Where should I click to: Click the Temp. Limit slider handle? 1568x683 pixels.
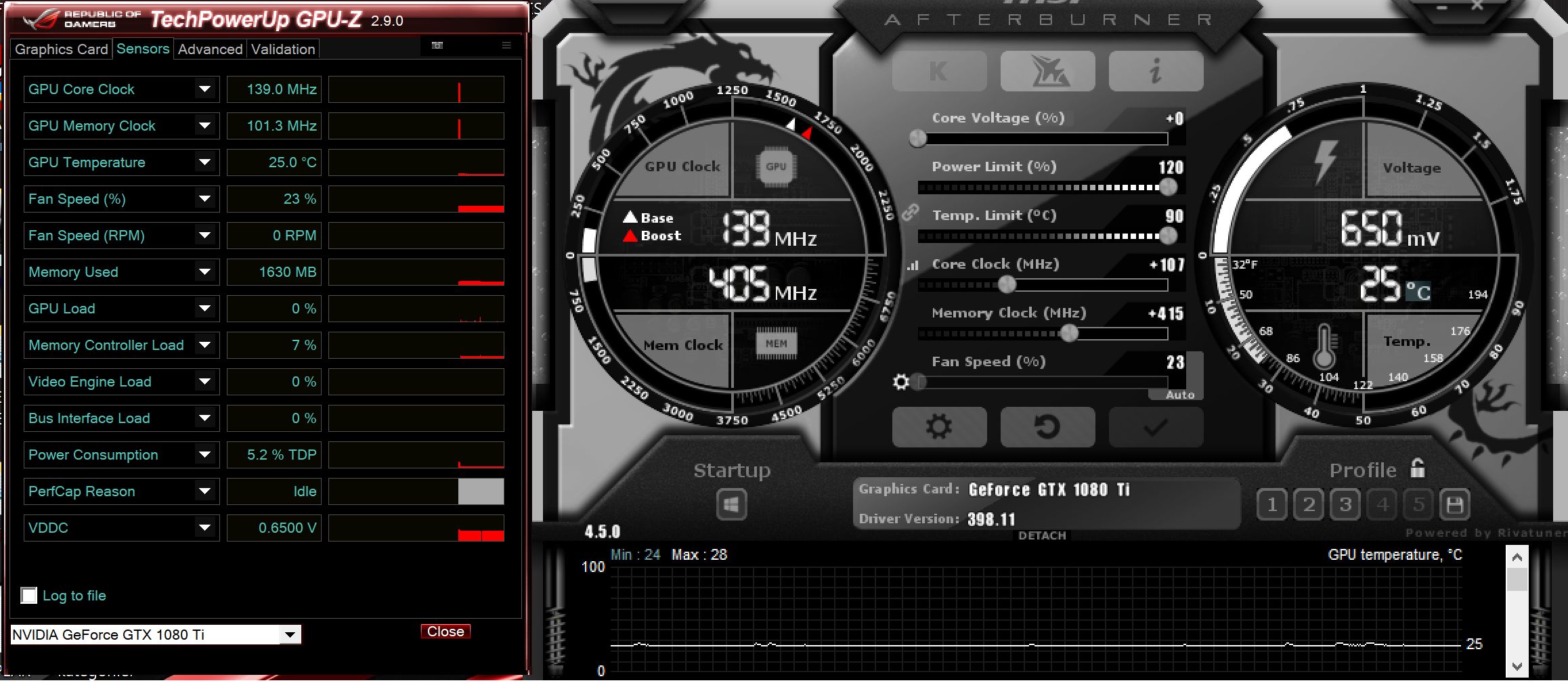(1168, 236)
